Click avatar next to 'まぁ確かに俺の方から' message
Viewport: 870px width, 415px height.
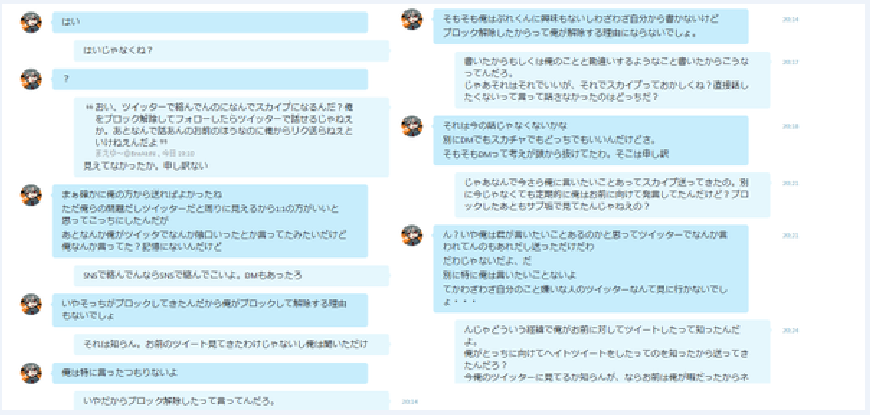pos(31,195)
